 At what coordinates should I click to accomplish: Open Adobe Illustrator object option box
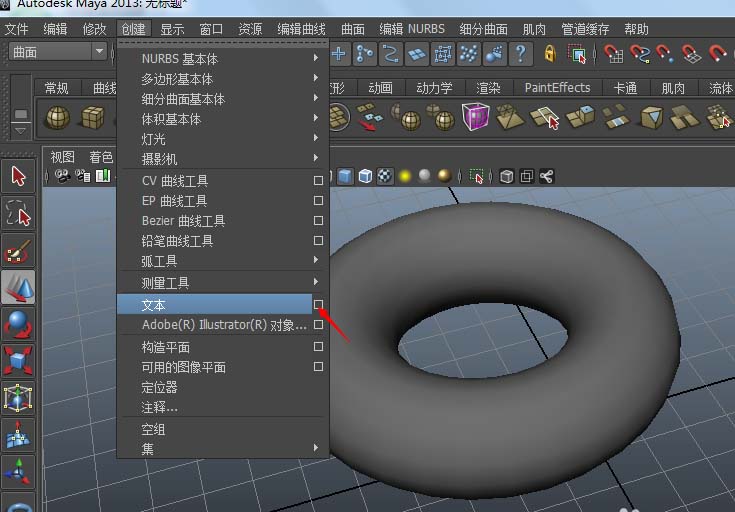click(318, 324)
